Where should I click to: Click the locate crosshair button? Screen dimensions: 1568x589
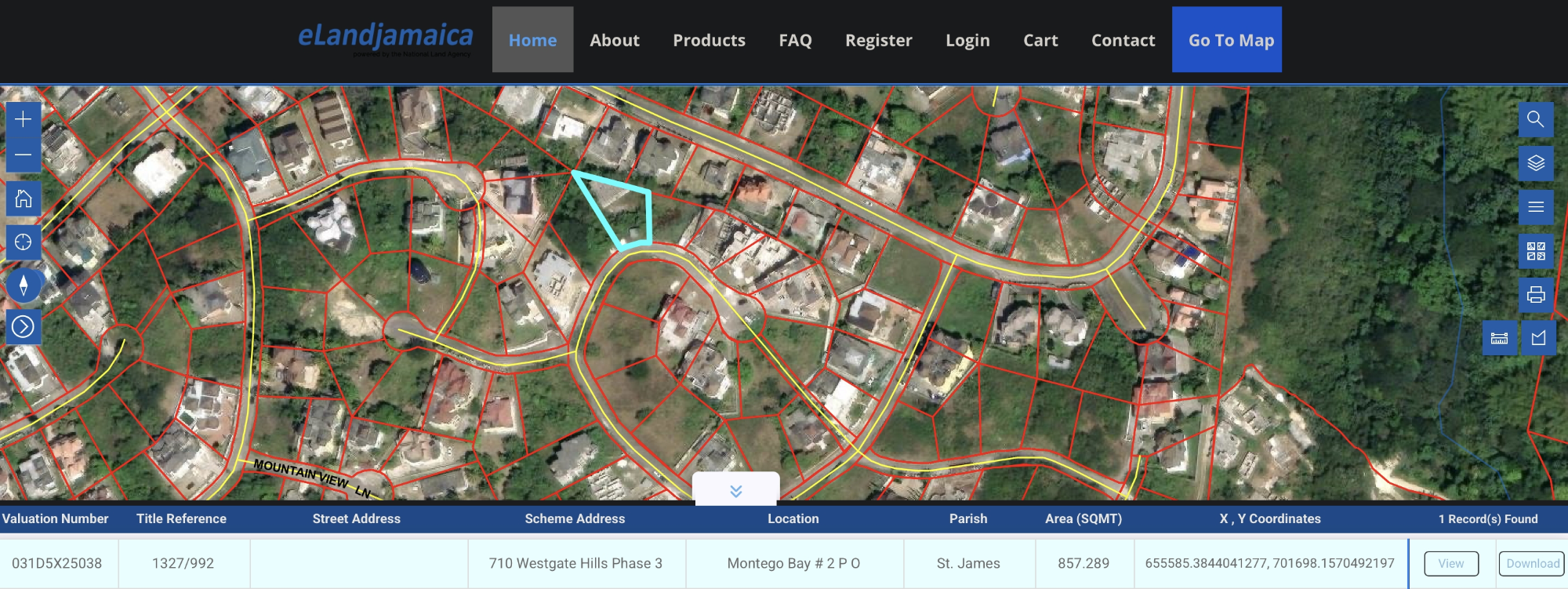click(24, 242)
